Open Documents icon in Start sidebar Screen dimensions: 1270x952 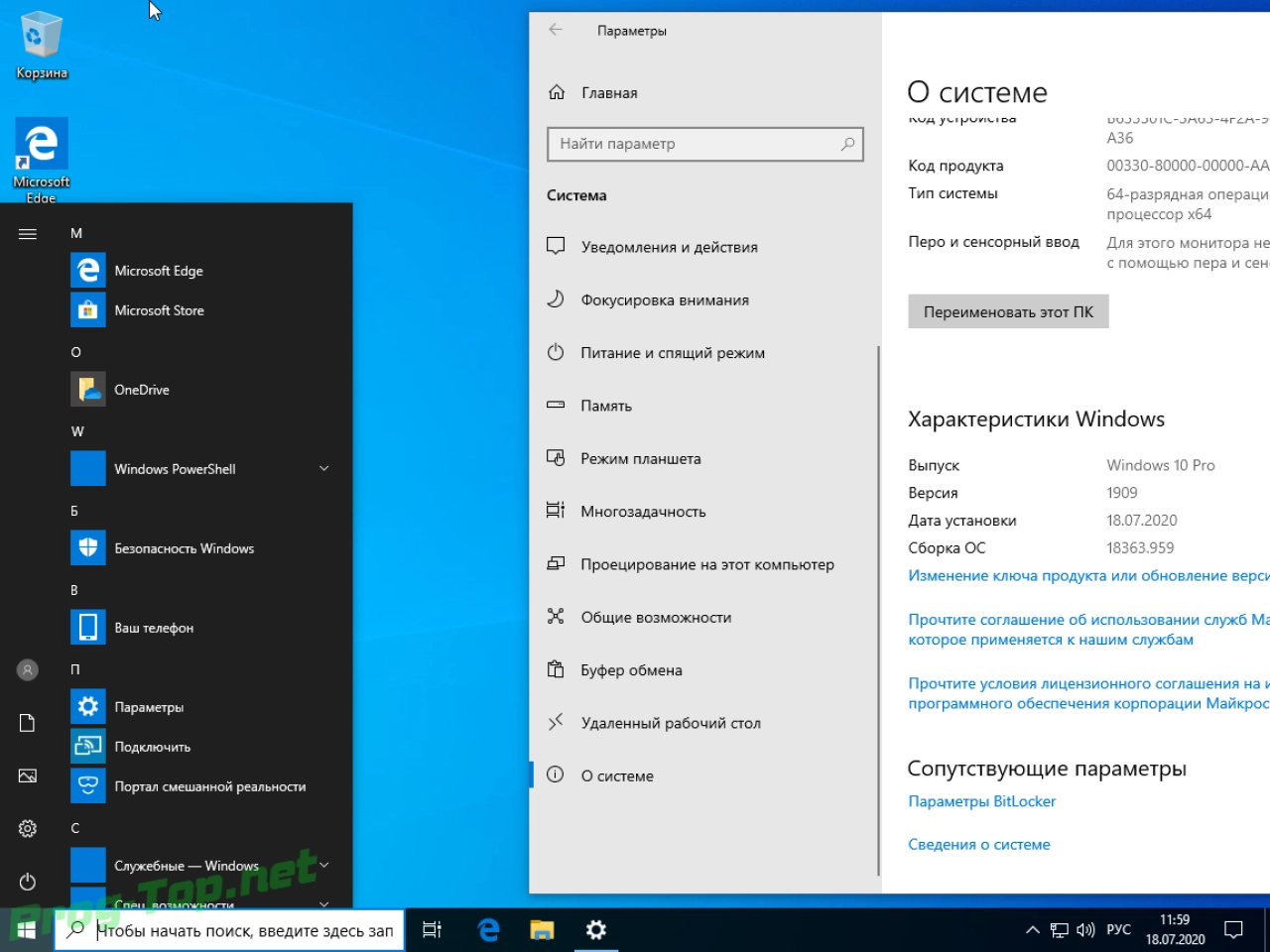tap(28, 723)
